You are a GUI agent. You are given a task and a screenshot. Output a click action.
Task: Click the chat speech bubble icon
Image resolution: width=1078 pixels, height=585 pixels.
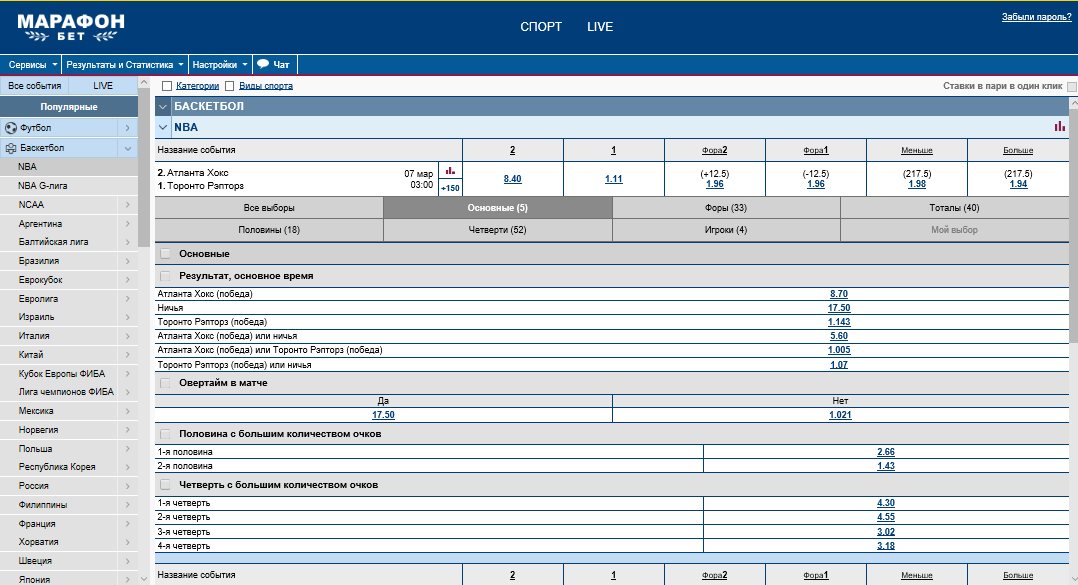tap(263, 64)
